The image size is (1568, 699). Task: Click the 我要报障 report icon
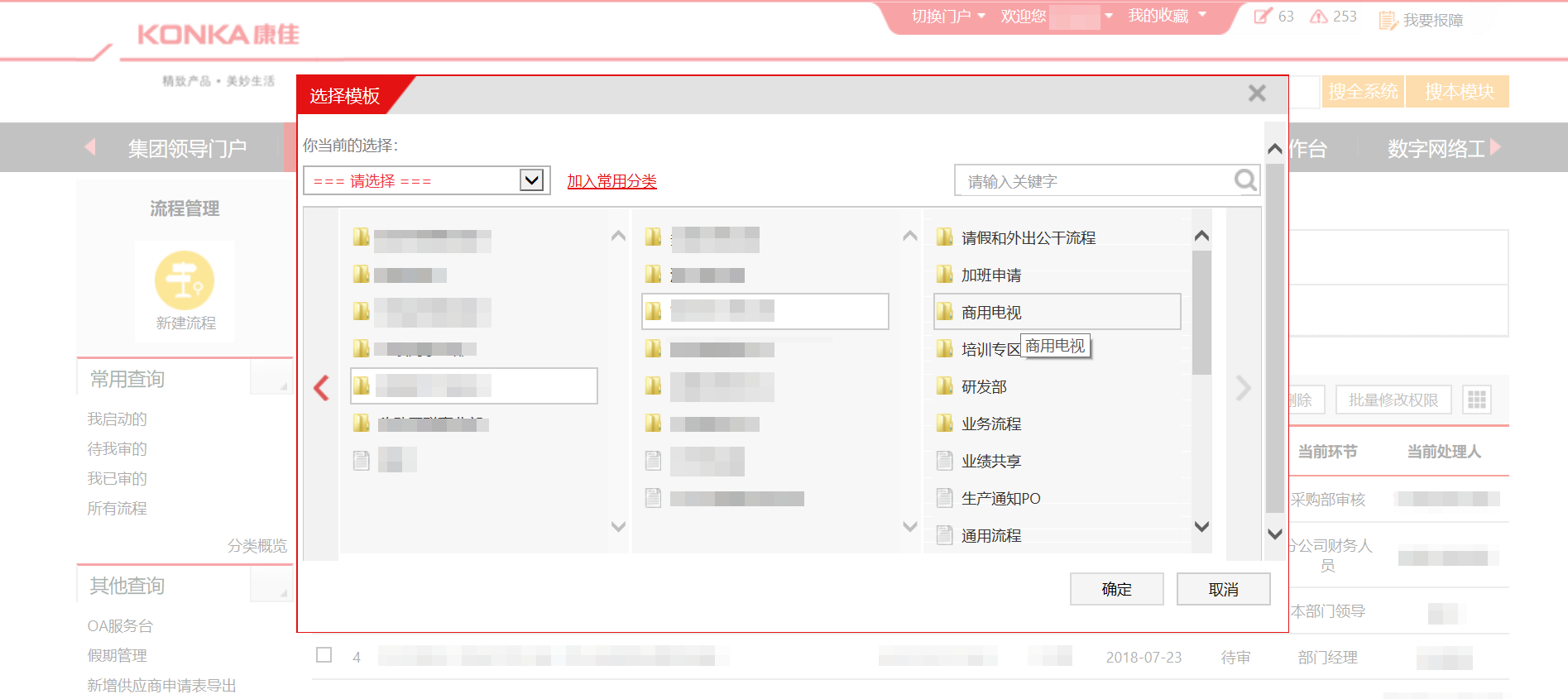point(1388,20)
